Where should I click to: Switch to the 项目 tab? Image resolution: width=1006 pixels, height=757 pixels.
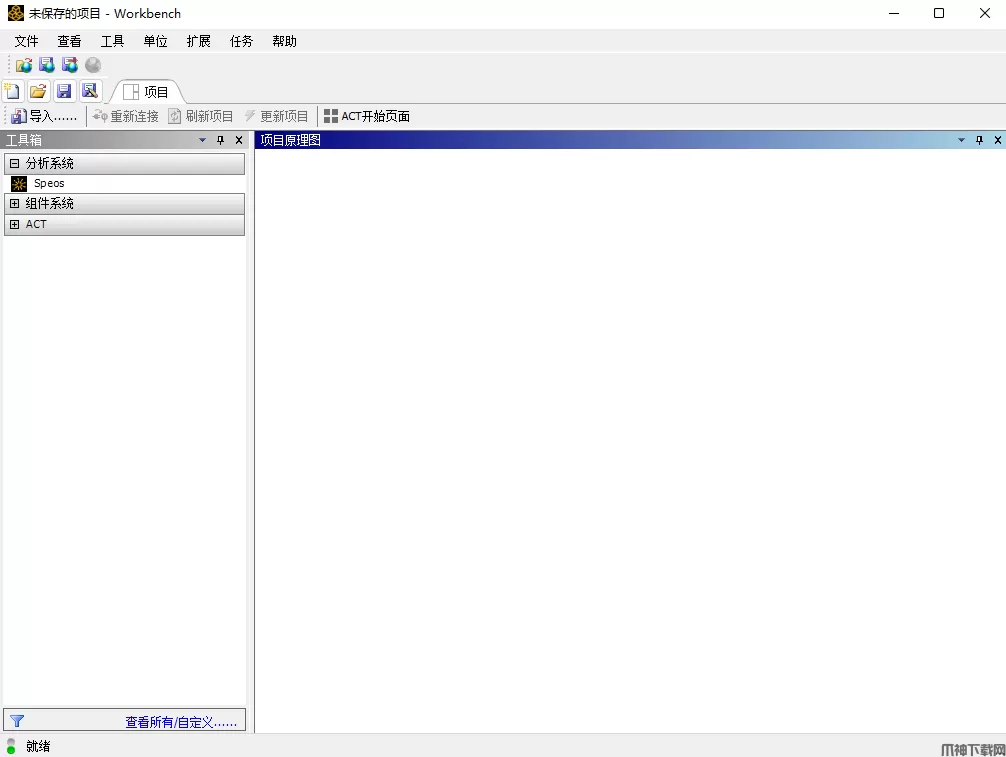(x=147, y=92)
